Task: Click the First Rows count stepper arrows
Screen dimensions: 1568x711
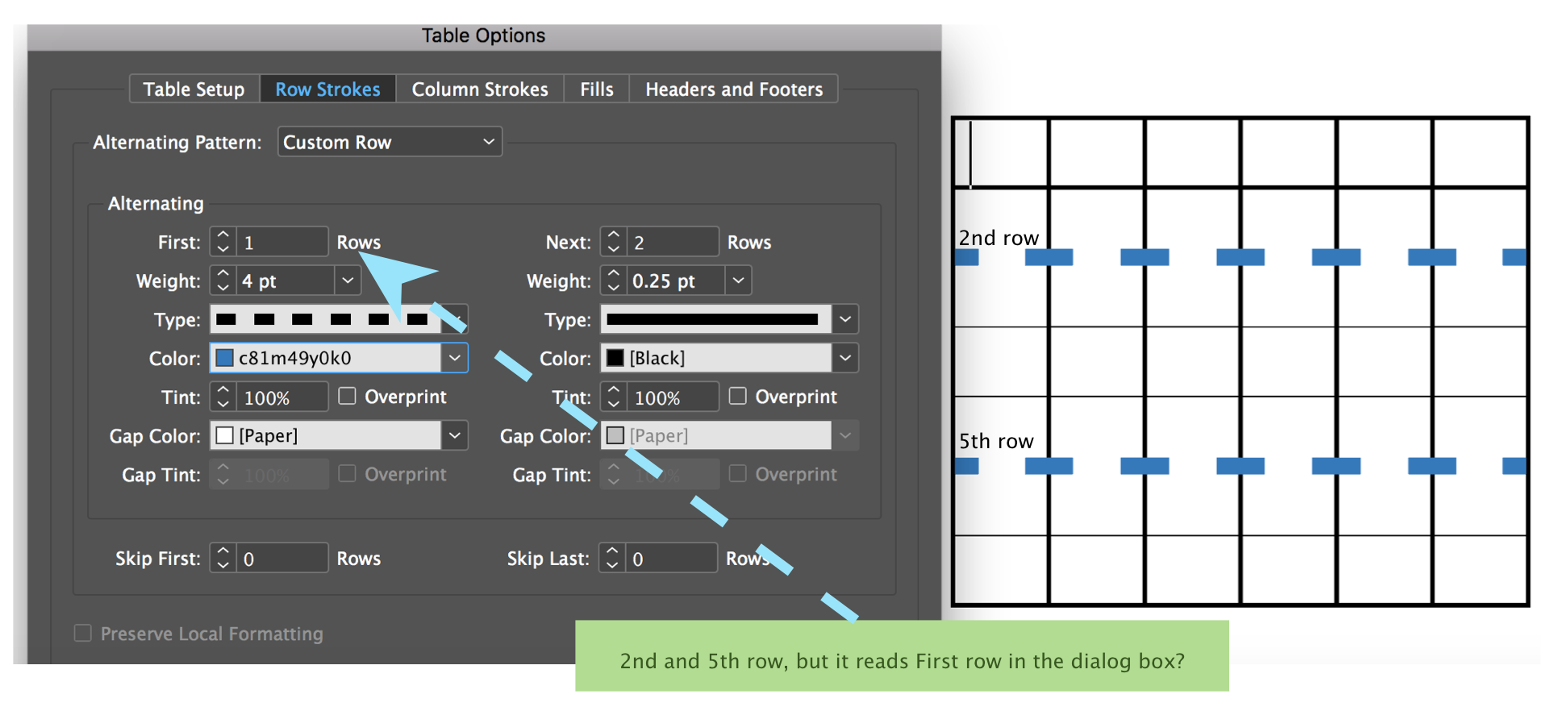Action: (223, 242)
